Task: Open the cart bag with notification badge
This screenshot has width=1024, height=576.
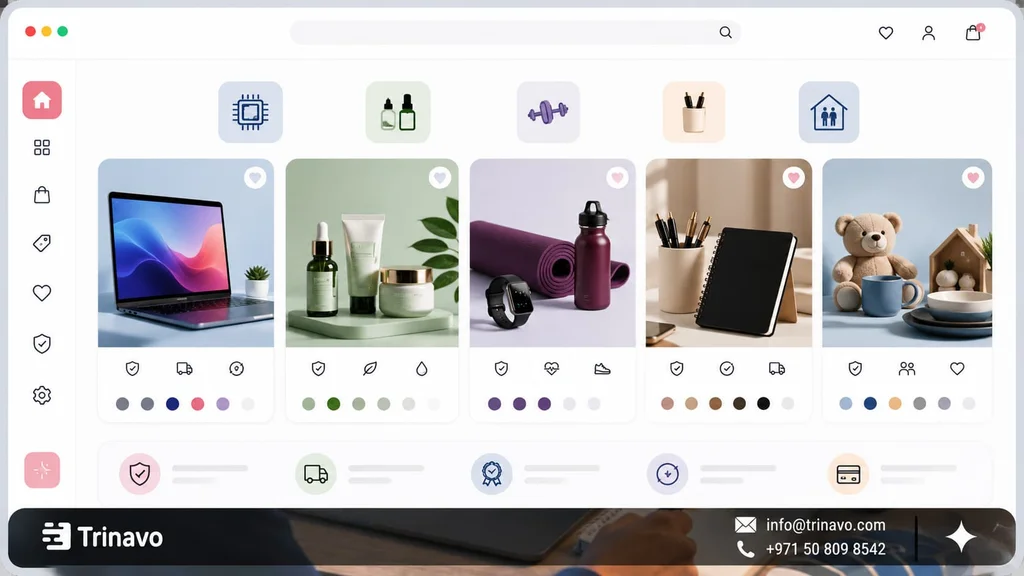Action: [974, 32]
